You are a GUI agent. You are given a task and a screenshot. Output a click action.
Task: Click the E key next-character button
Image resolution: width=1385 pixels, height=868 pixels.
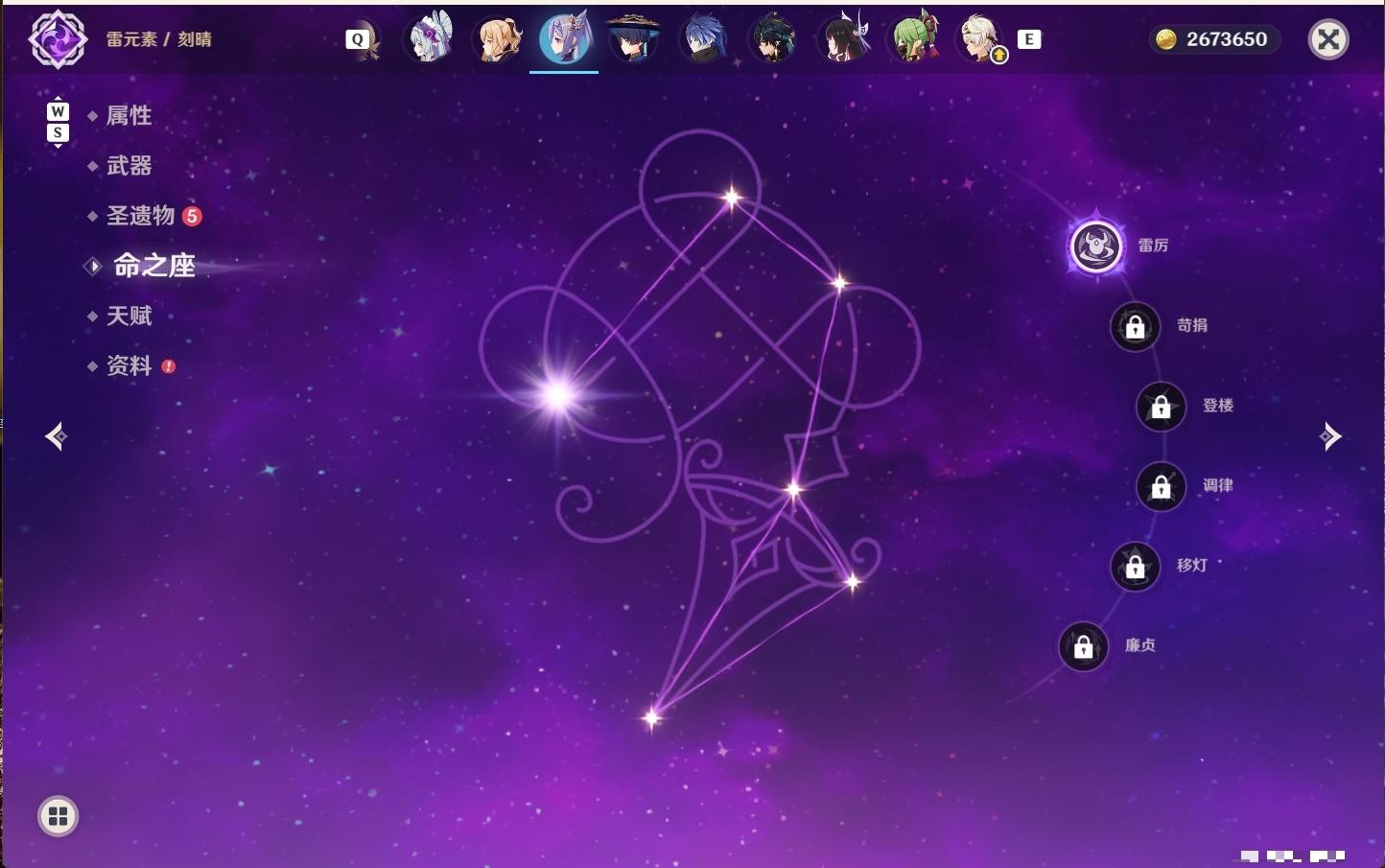(x=1029, y=39)
